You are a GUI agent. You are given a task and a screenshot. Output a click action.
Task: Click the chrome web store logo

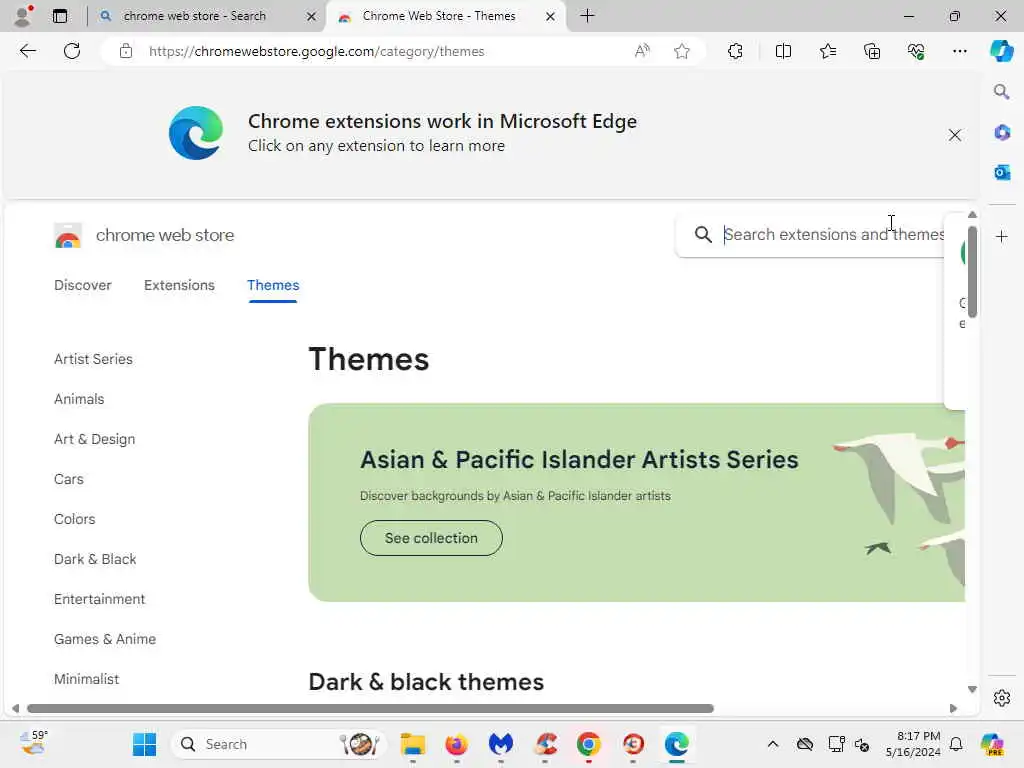(x=68, y=236)
